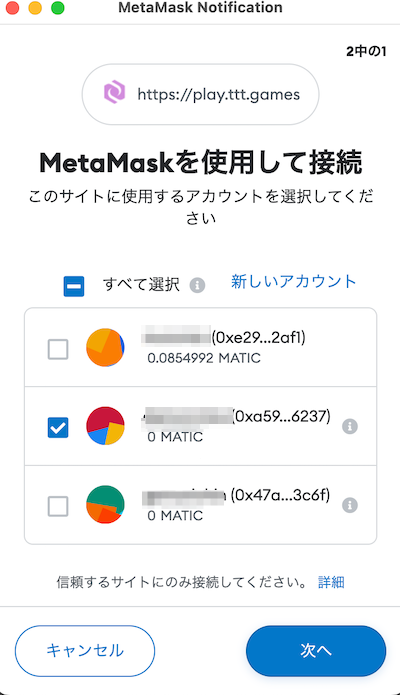Check the 0xe29...2af1 account checkbox
Image resolution: width=400 pixels, height=695 pixels.
[58, 349]
